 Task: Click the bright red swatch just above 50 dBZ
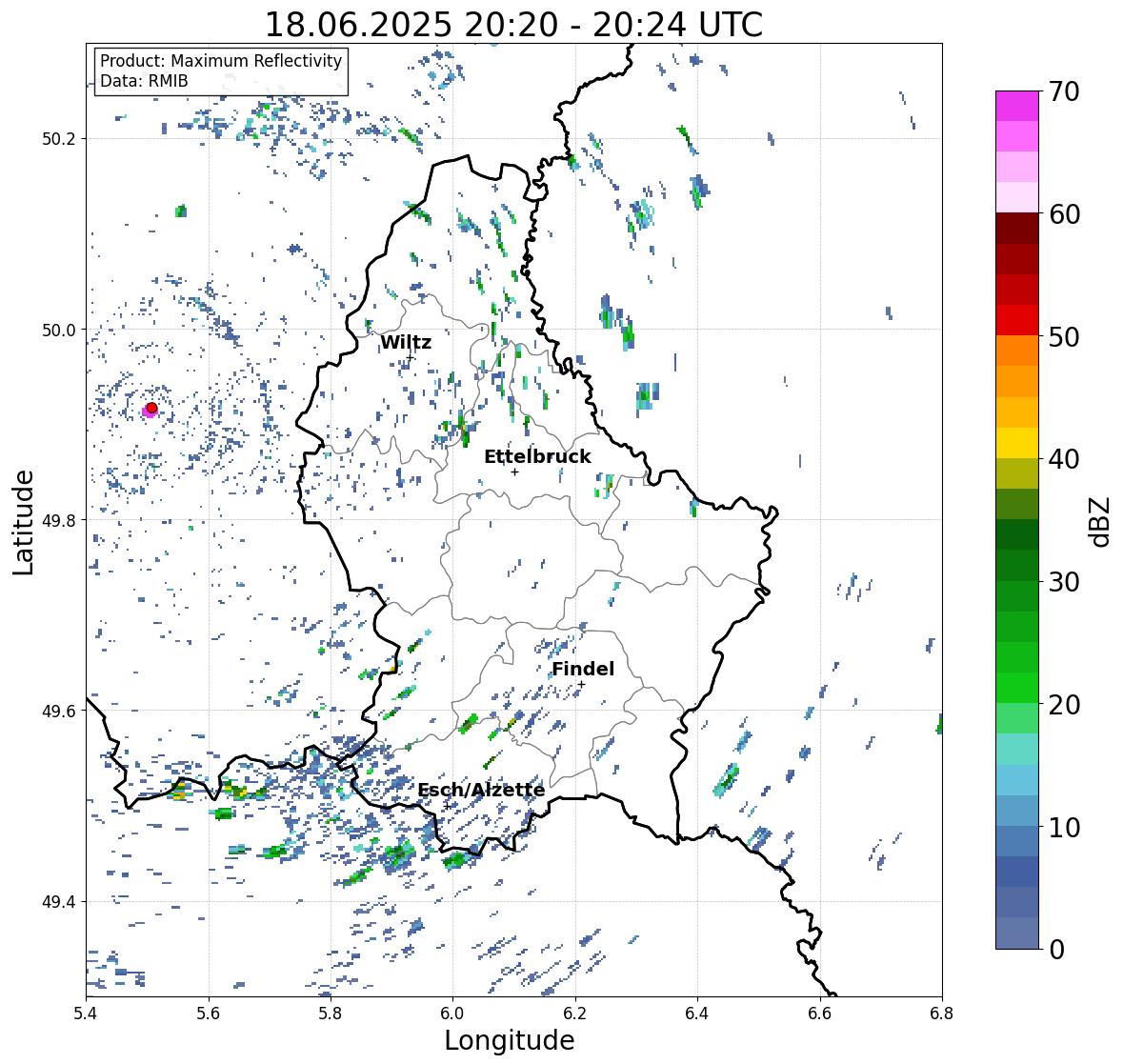(x=1017, y=320)
